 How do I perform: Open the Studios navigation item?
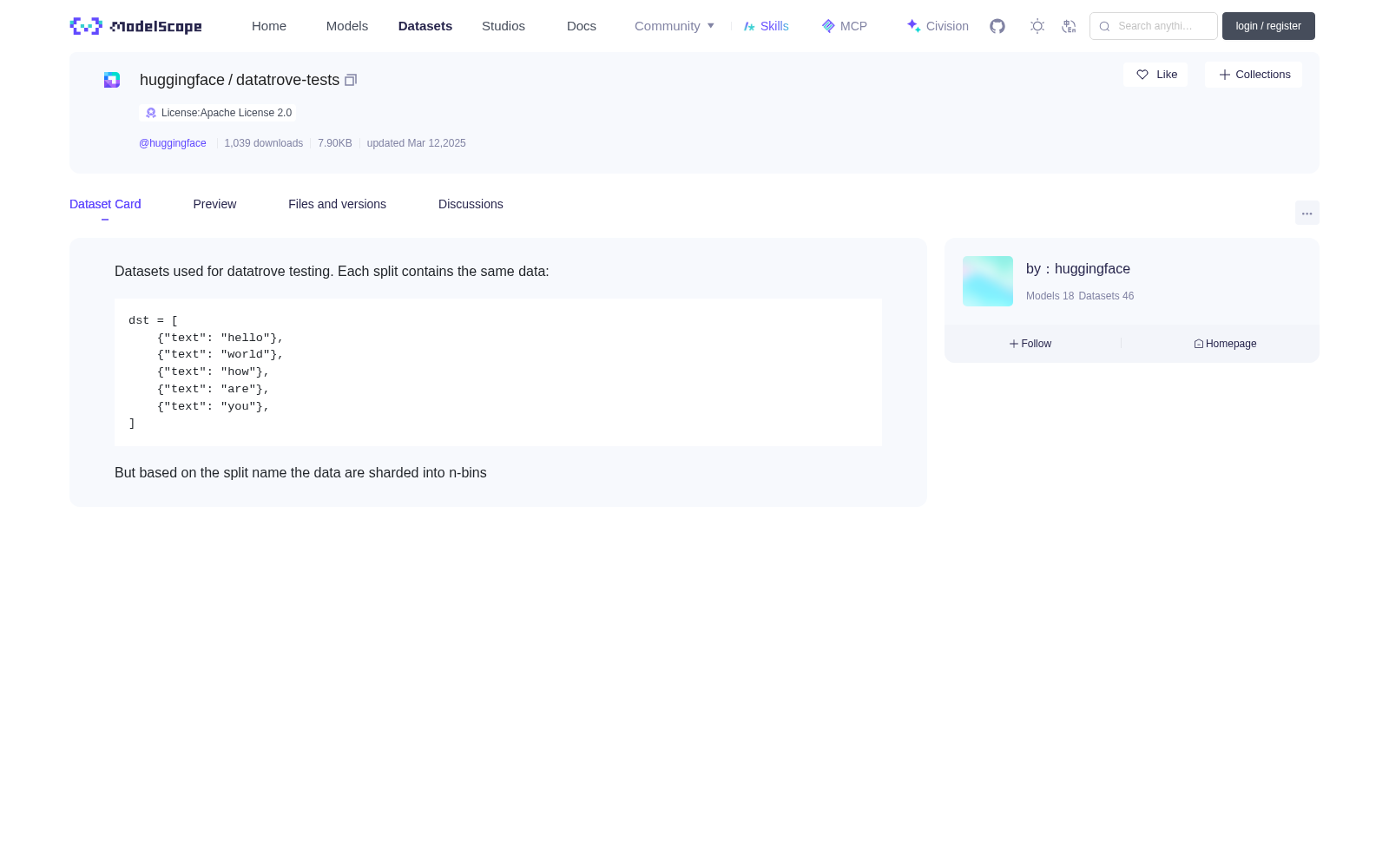point(504,26)
